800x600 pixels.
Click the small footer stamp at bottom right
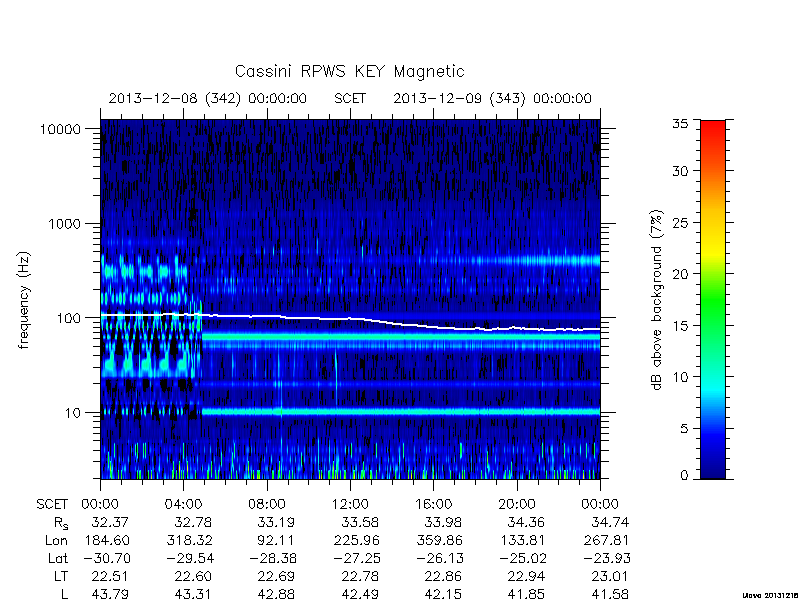[770, 595]
